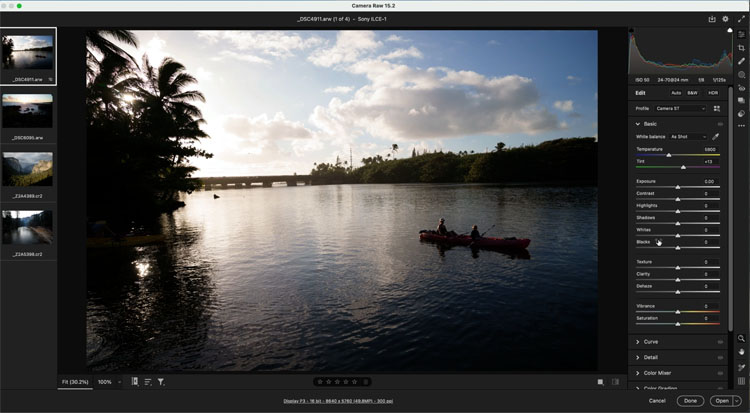Toggle the color sampler overlay tool
Viewport: 750px width, 413px height.
coord(741,368)
